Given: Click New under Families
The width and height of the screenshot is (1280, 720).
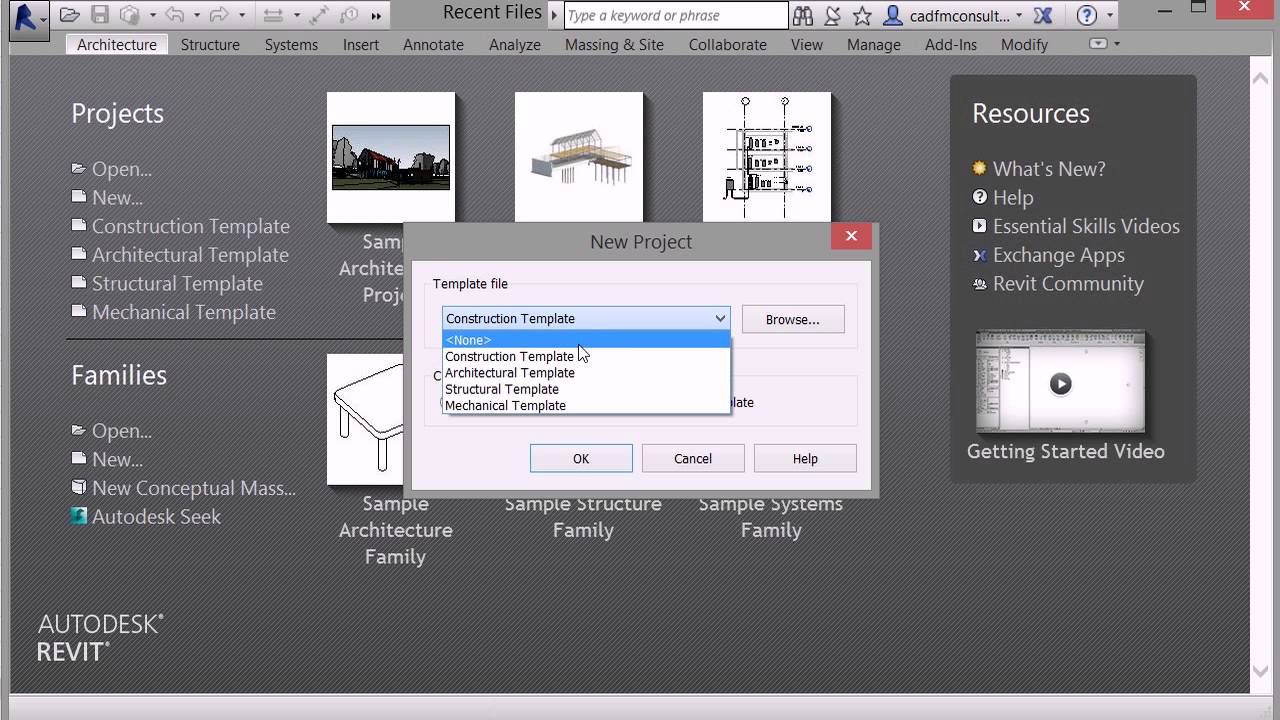Looking at the screenshot, I should [117, 459].
